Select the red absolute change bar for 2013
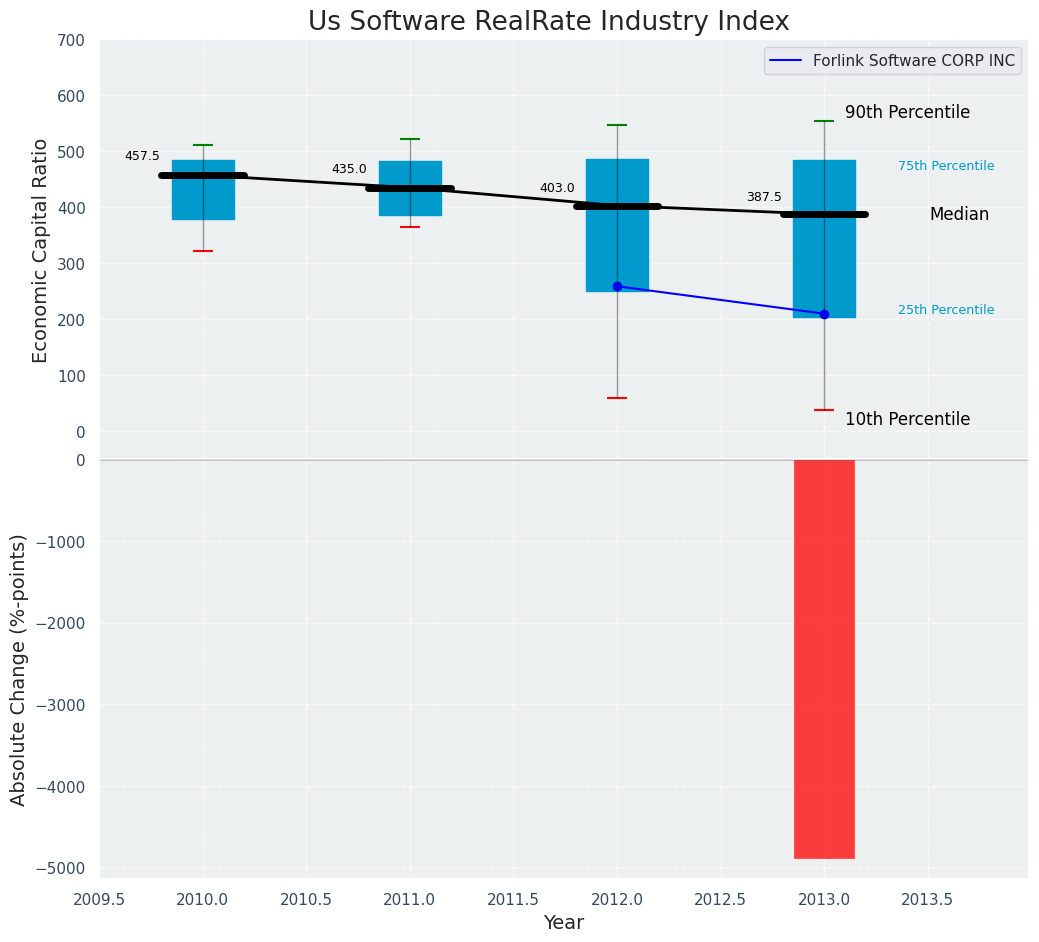 [824, 659]
